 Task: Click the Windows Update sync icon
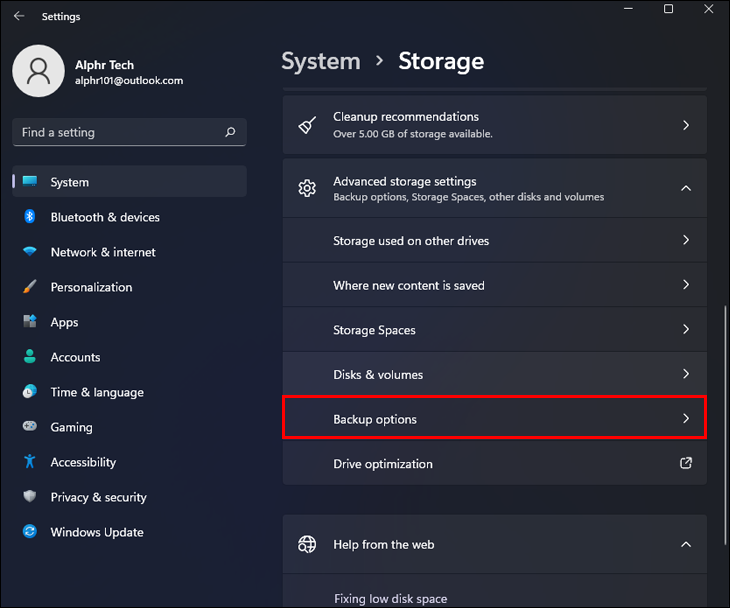(x=30, y=532)
